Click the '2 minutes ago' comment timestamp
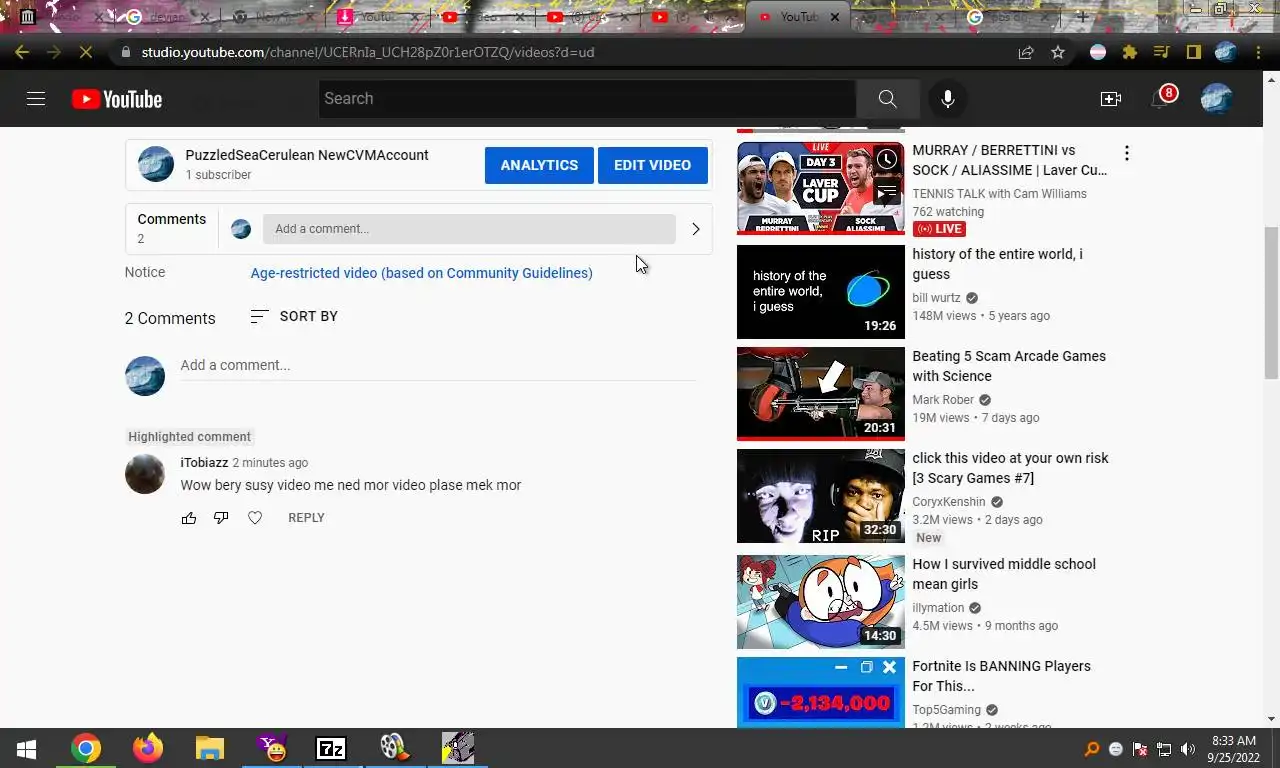 click(270, 463)
